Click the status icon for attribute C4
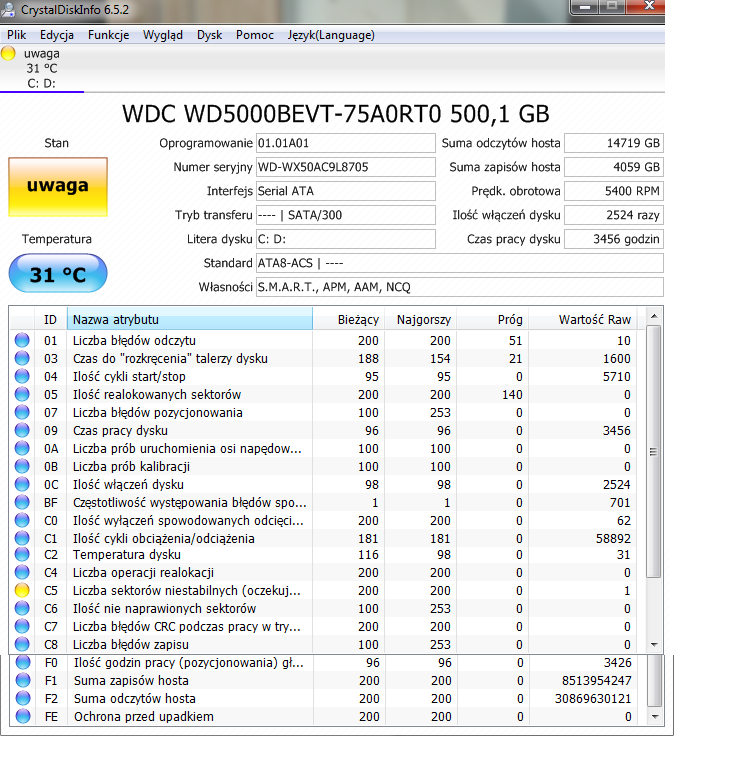 [22, 572]
